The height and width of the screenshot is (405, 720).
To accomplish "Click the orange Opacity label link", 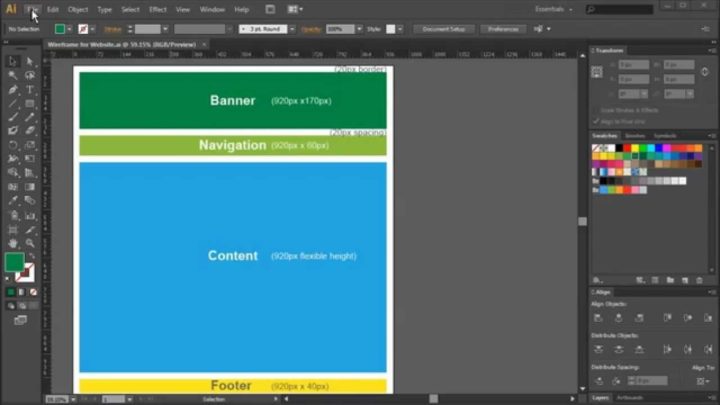I will [311, 29].
